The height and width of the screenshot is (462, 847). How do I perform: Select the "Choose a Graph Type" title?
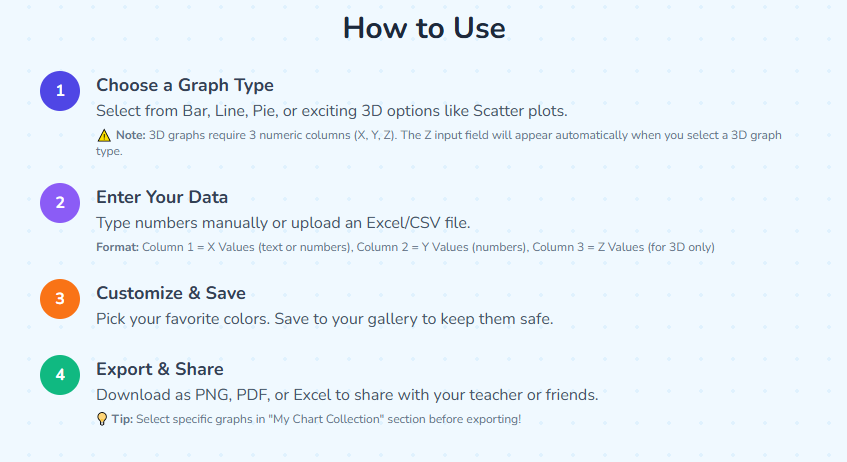(184, 86)
